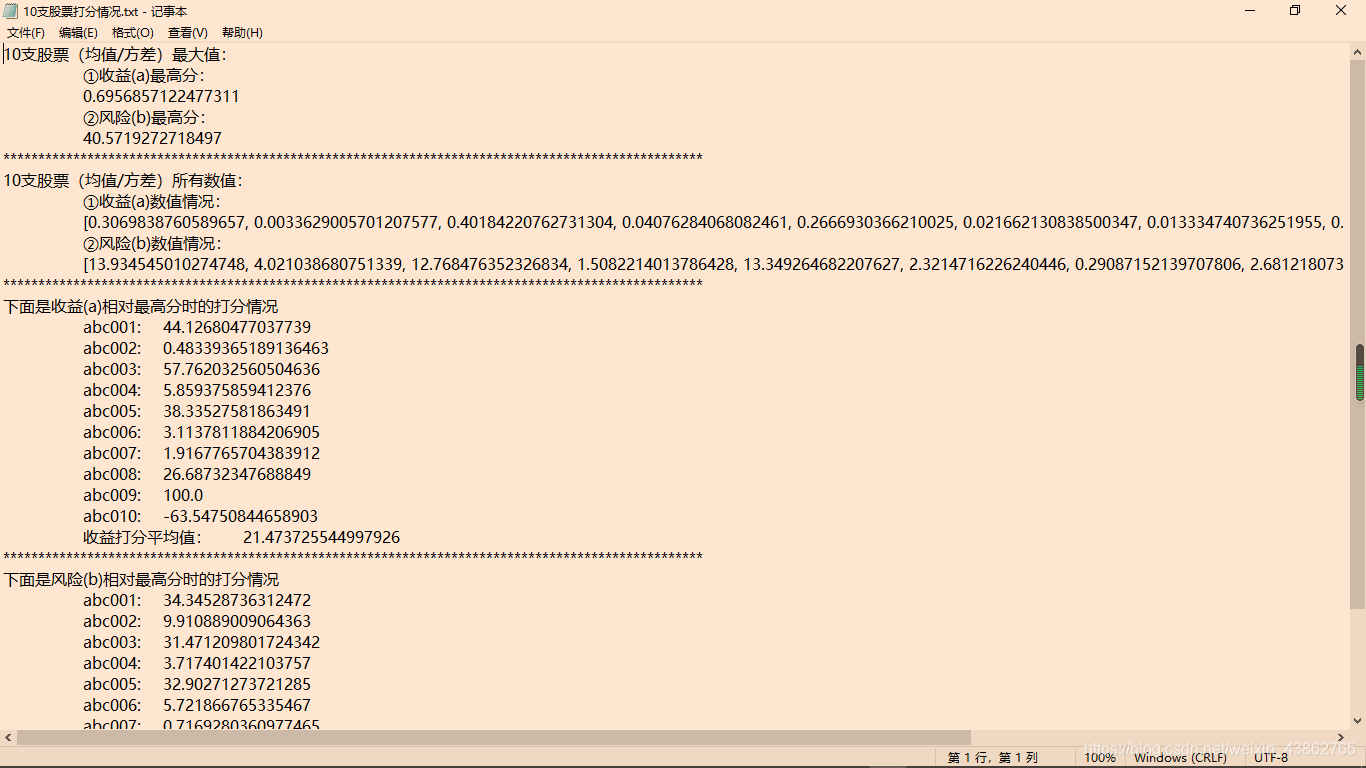Screen dimensions: 1366x768
Task: Click the horizontal scrollbar thumb
Action: click(x=494, y=737)
